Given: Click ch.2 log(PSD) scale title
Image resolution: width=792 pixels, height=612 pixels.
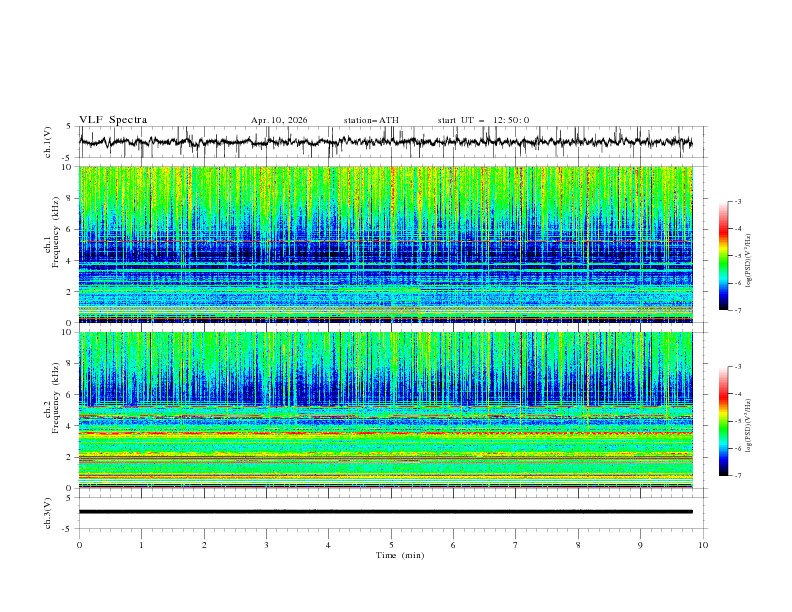Looking at the screenshot, I should pos(748,425).
